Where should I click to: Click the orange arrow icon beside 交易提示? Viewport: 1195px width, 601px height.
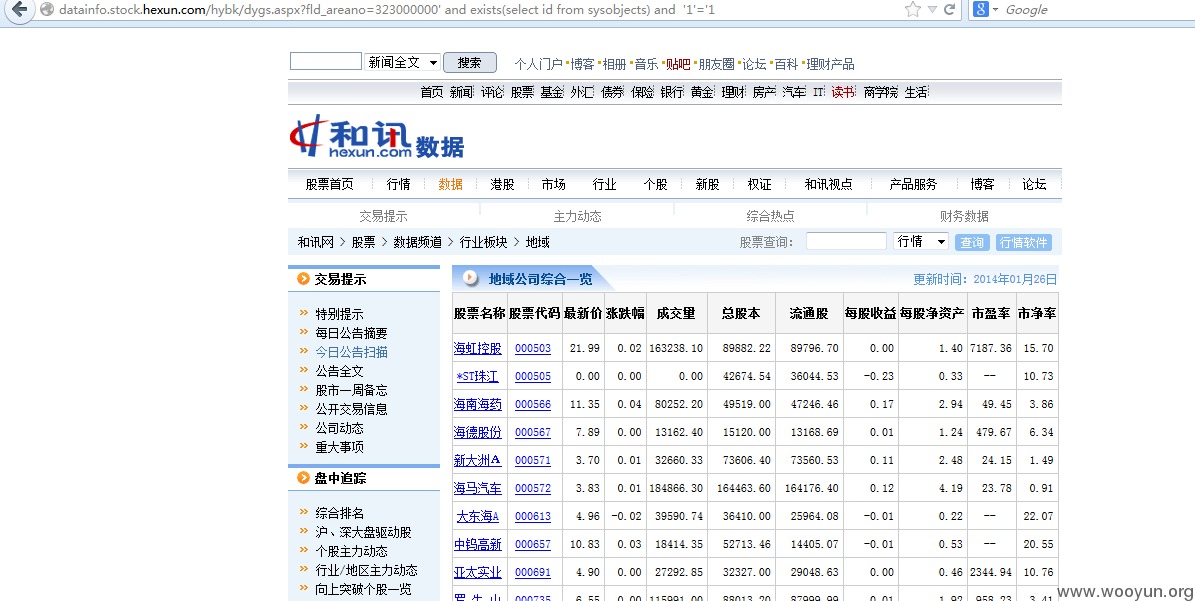click(303, 280)
